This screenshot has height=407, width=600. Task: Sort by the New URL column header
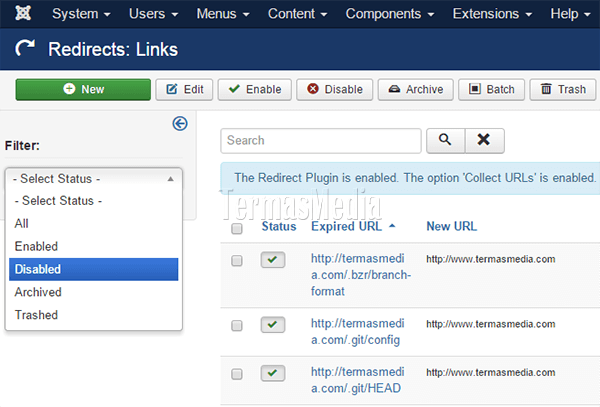[452, 226]
